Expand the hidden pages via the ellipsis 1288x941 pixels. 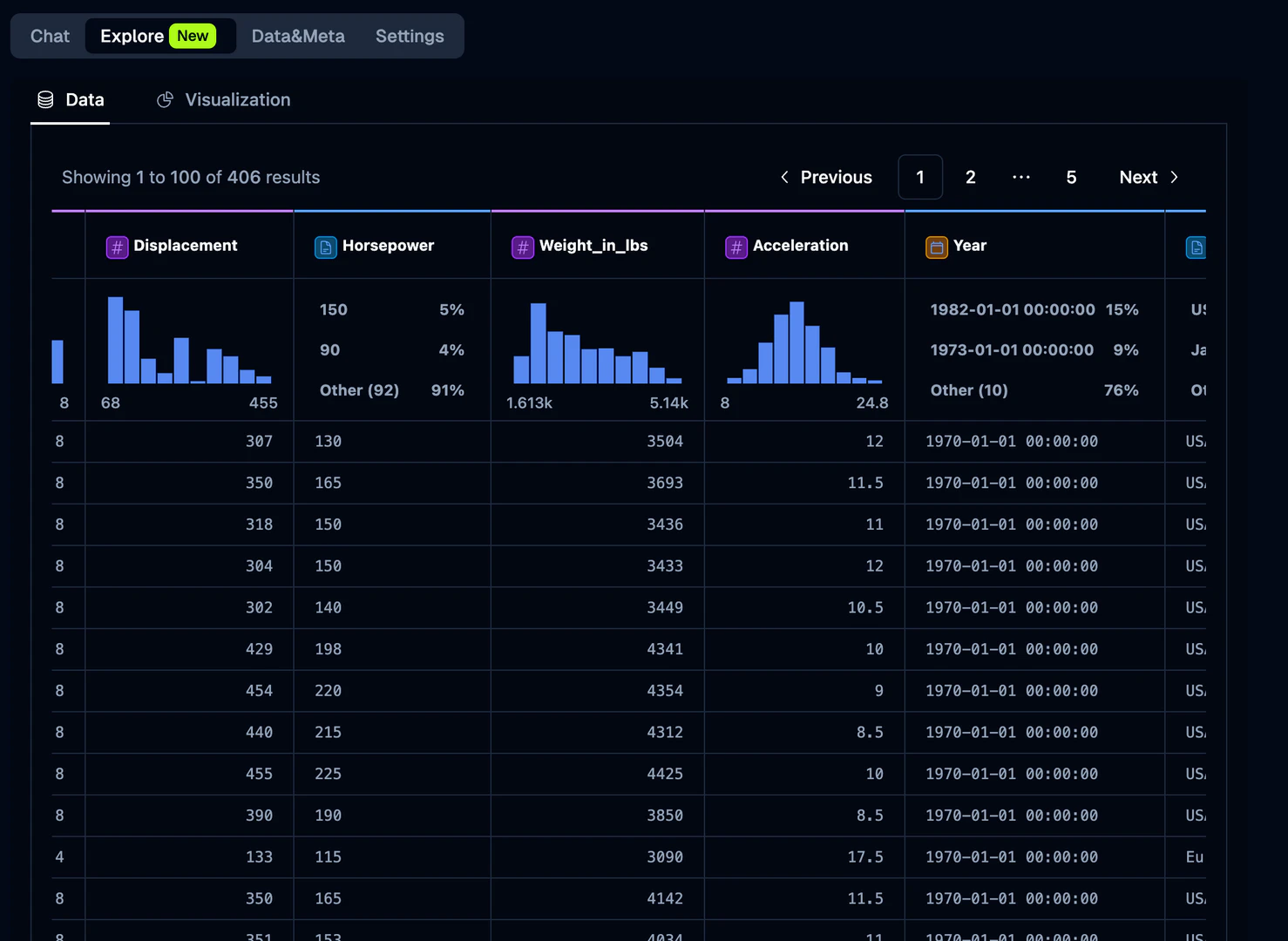[1020, 177]
